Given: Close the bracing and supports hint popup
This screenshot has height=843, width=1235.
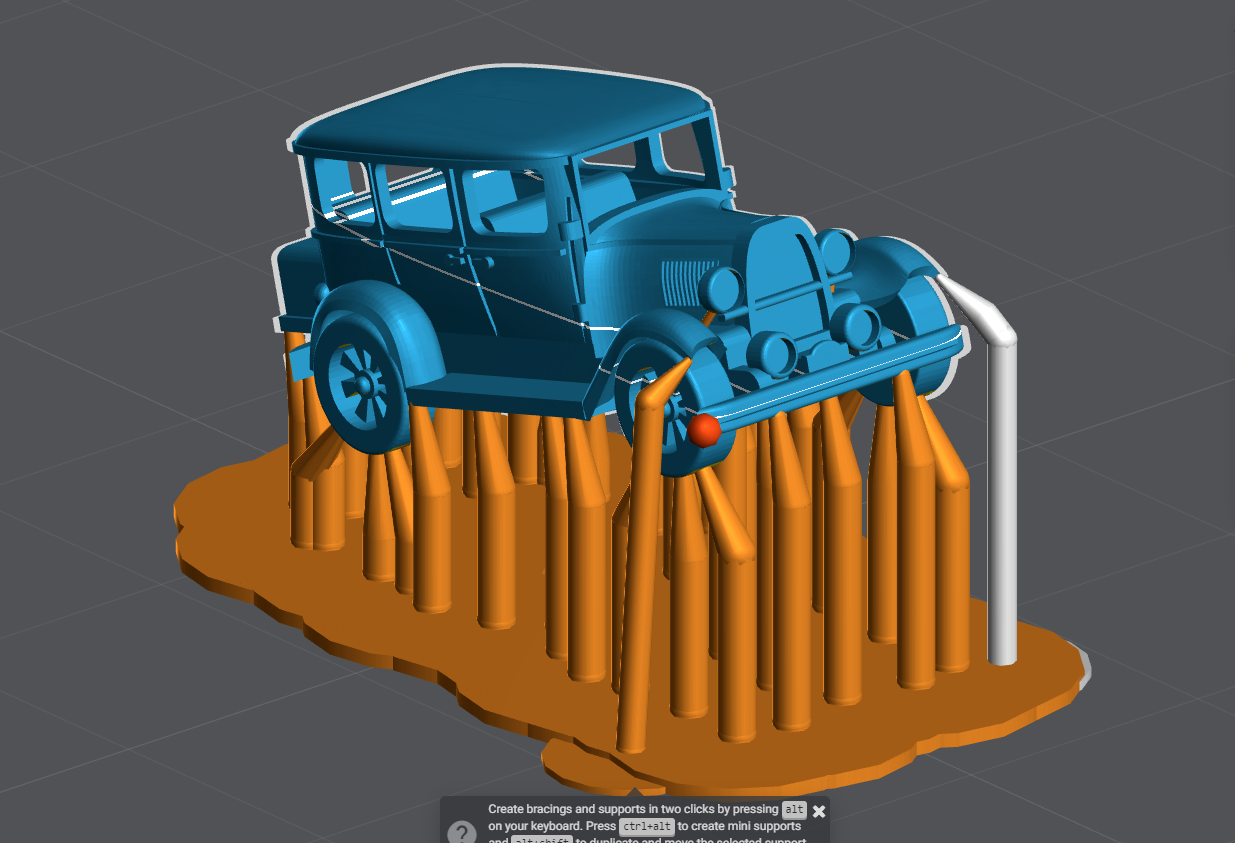Looking at the screenshot, I should tap(819, 811).
